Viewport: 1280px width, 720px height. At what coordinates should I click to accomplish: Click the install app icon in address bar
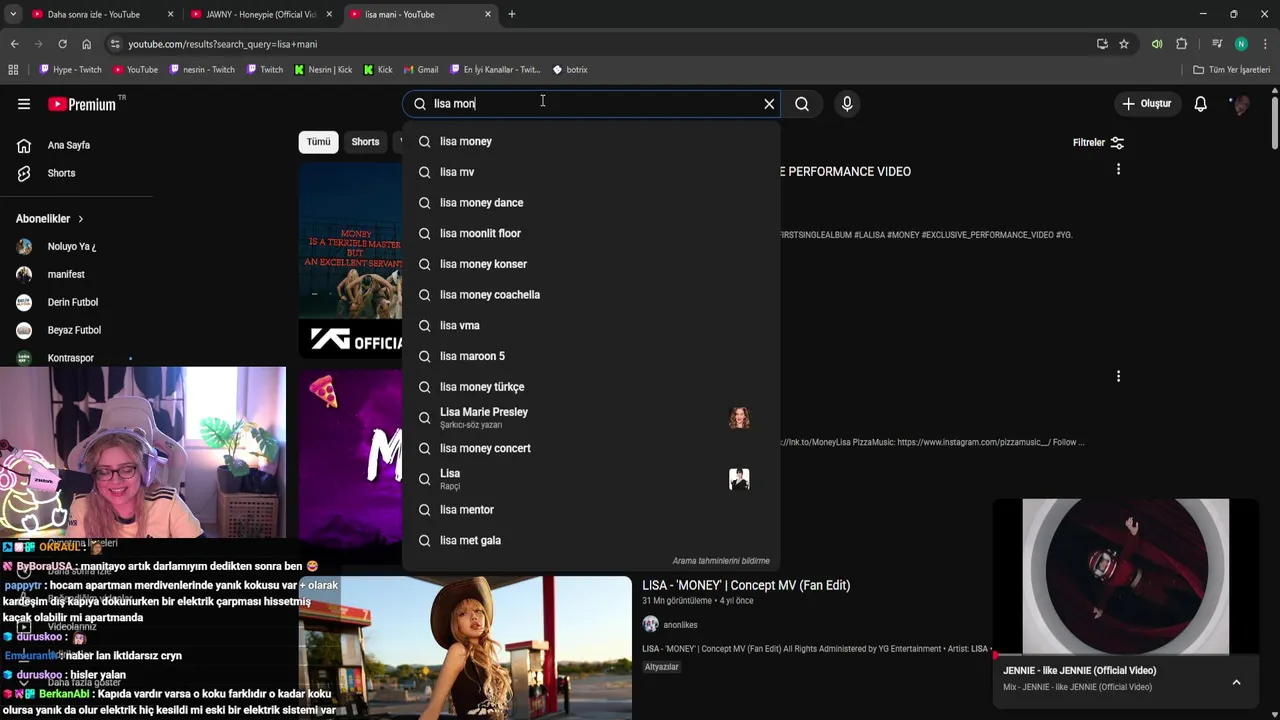pyautogui.click(x=1102, y=44)
